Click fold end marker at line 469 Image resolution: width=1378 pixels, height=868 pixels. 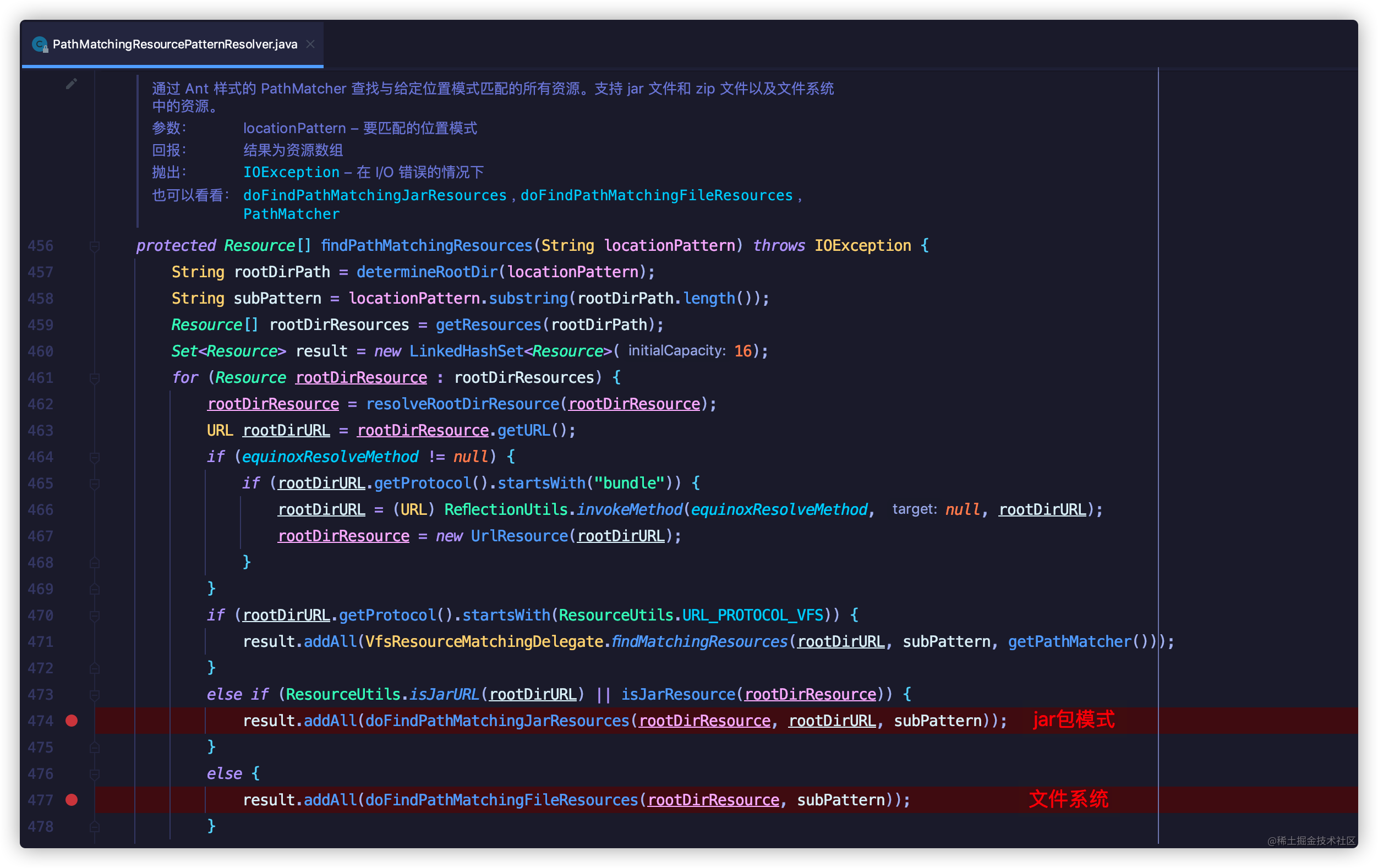click(95, 589)
